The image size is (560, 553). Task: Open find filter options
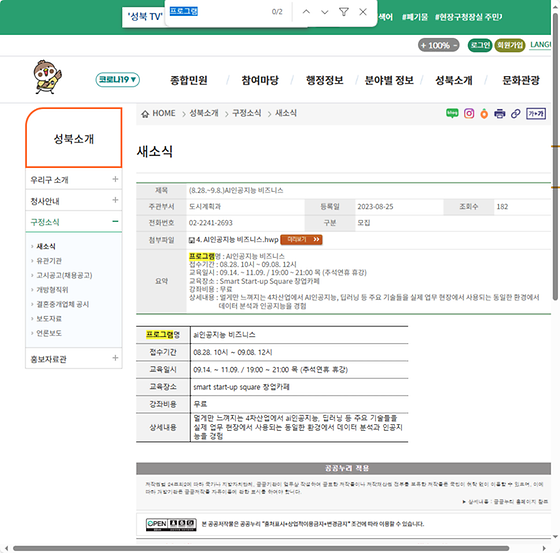344,12
